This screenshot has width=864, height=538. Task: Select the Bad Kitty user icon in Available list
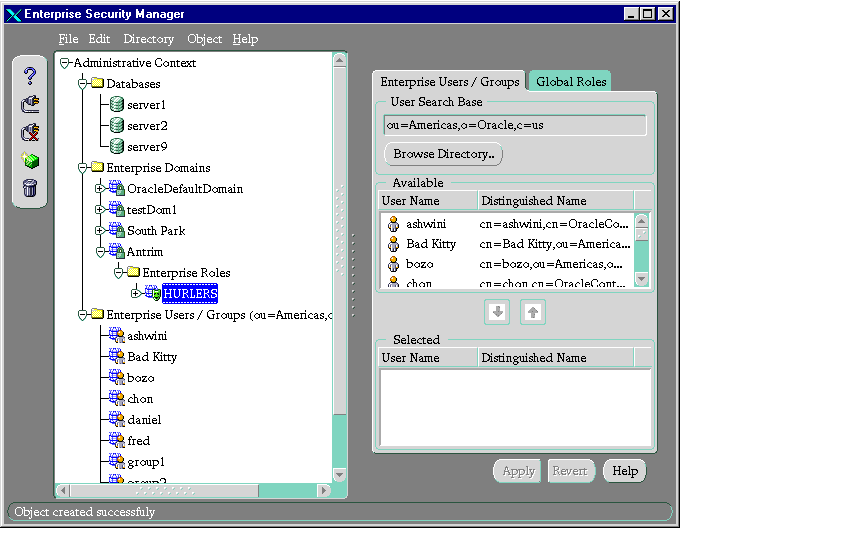(393, 244)
